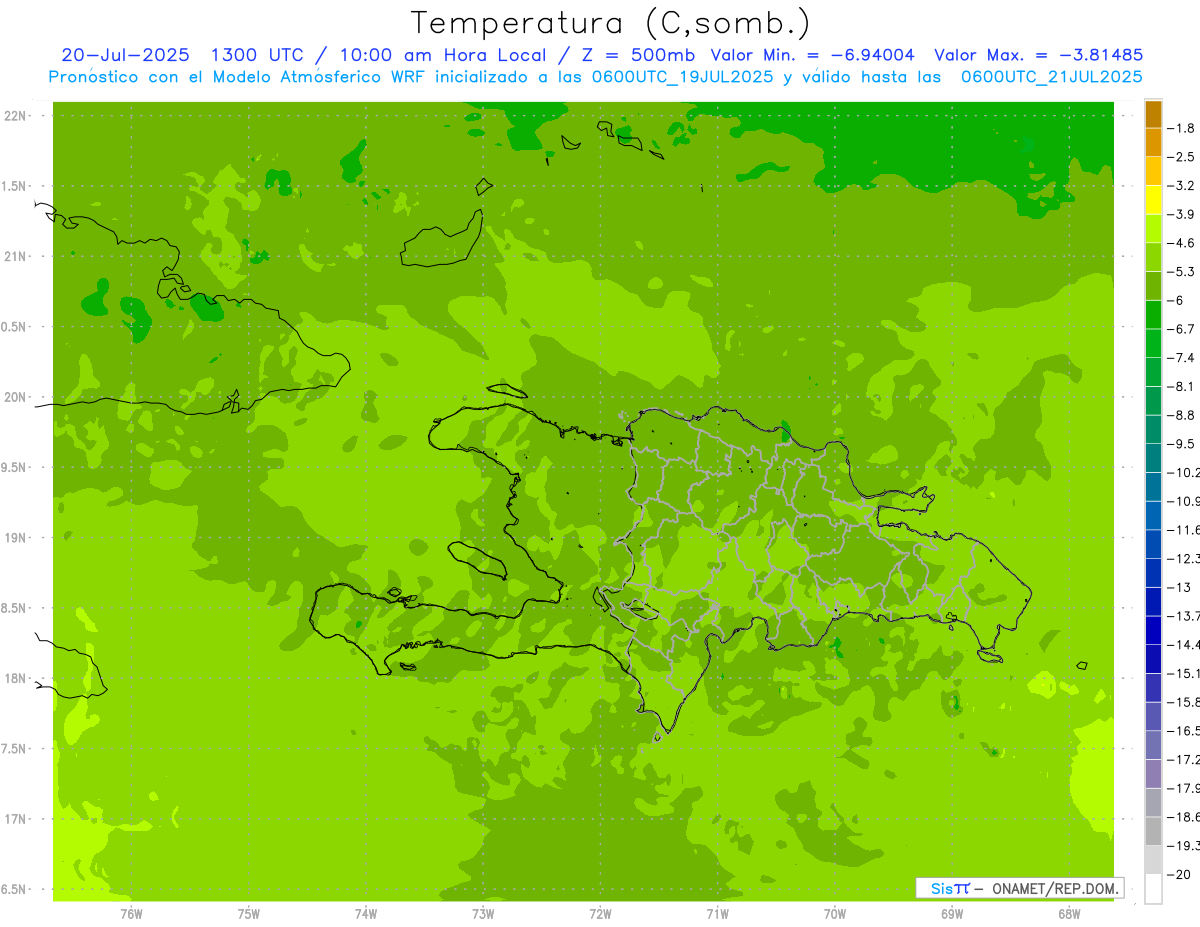This screenshot has width=1200, height=927.
Task: Click the '-1.8' color scale label
Action: click(x=1183, y=128)
